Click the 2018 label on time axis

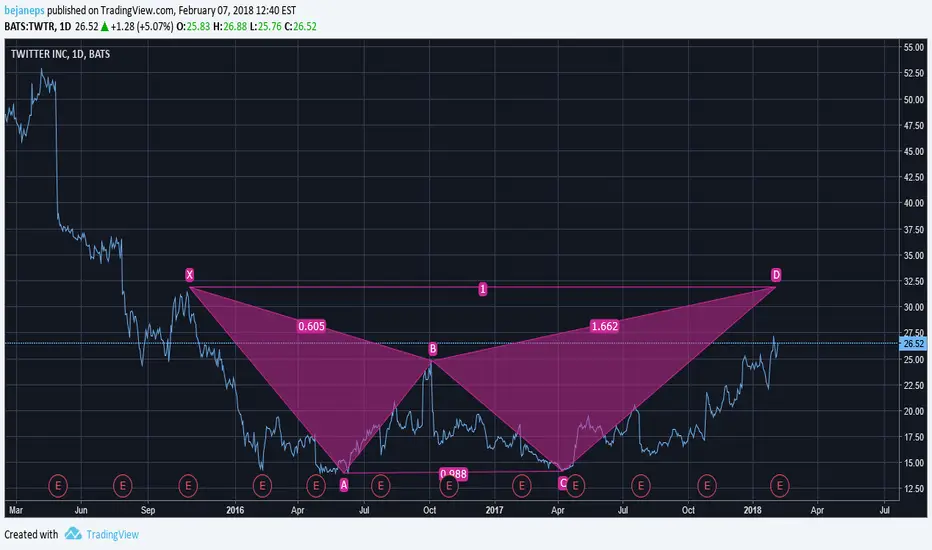pyautogui.click(x=752, y=510)
